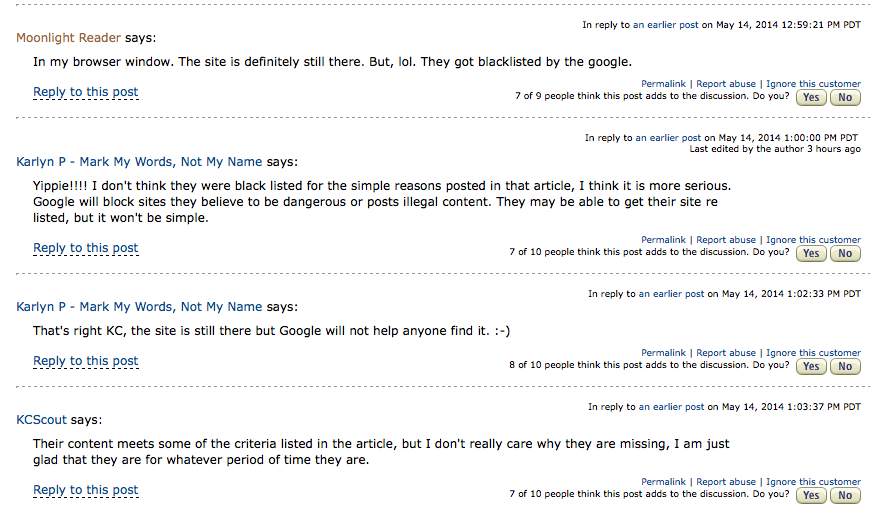Vote Yes on the 'Yippie!!!!' post
This screenshot has width=877, height=514.
tap(810, 253)
